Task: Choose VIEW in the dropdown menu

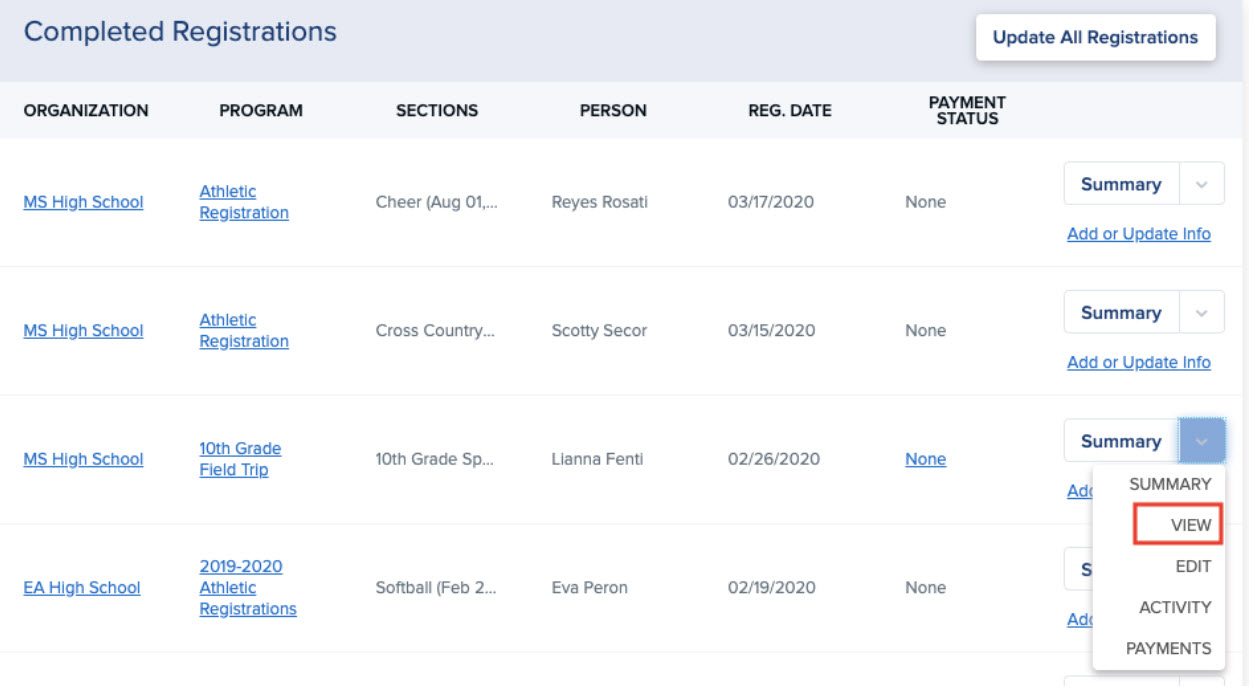Action: (1190, 525)
